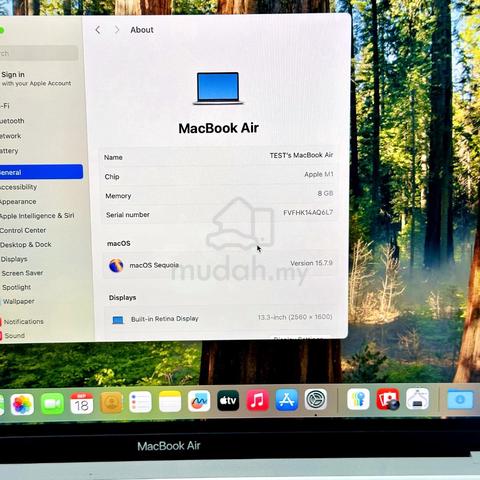Launch FaceTime from the Dock
480x480 pixels.
[52, 404]
